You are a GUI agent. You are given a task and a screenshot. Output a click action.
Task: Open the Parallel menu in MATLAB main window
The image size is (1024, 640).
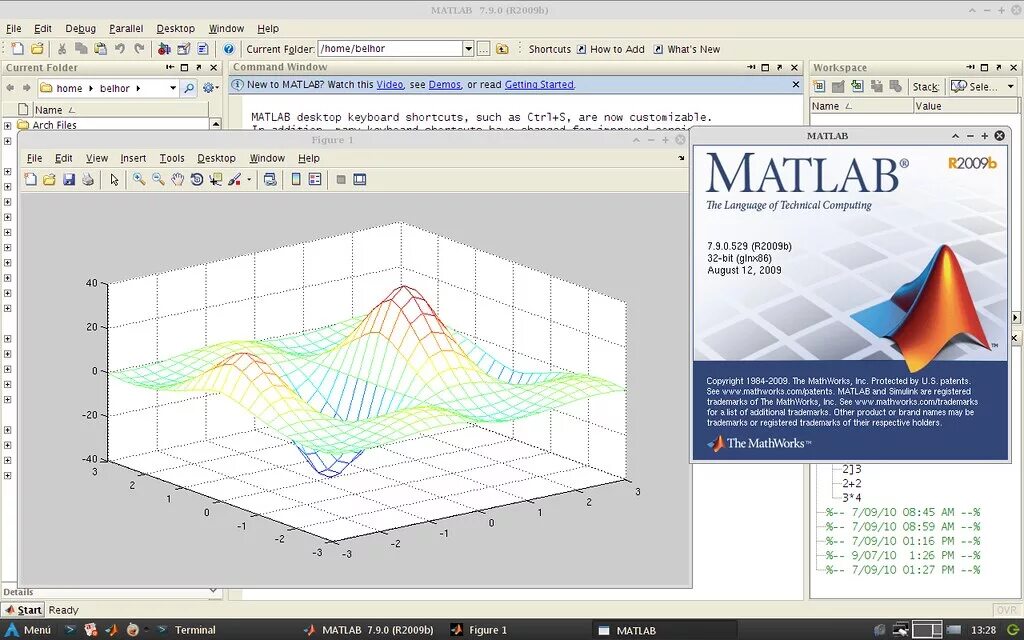click(x=126, y=29)
